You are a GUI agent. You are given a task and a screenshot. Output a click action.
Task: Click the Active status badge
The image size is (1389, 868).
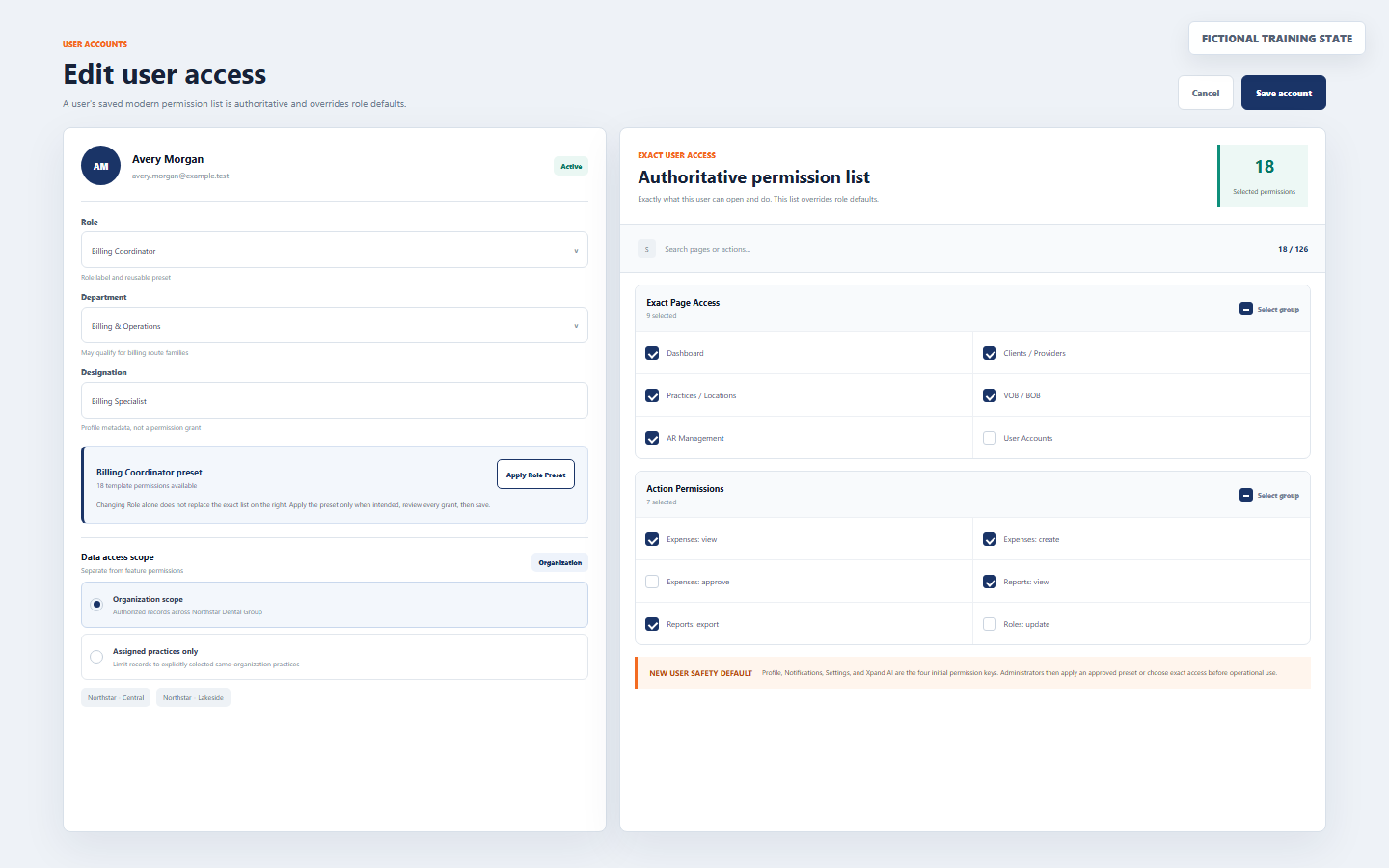point(571,166)
